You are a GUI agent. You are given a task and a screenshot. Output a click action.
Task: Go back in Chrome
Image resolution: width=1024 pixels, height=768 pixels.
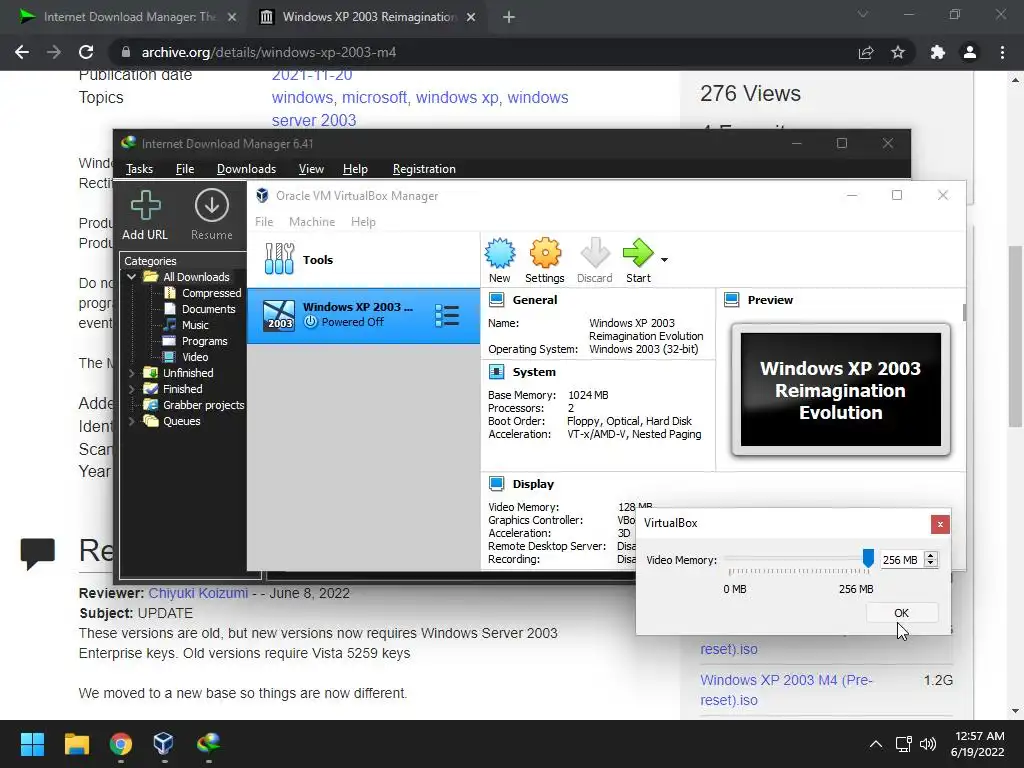point(22,52)
